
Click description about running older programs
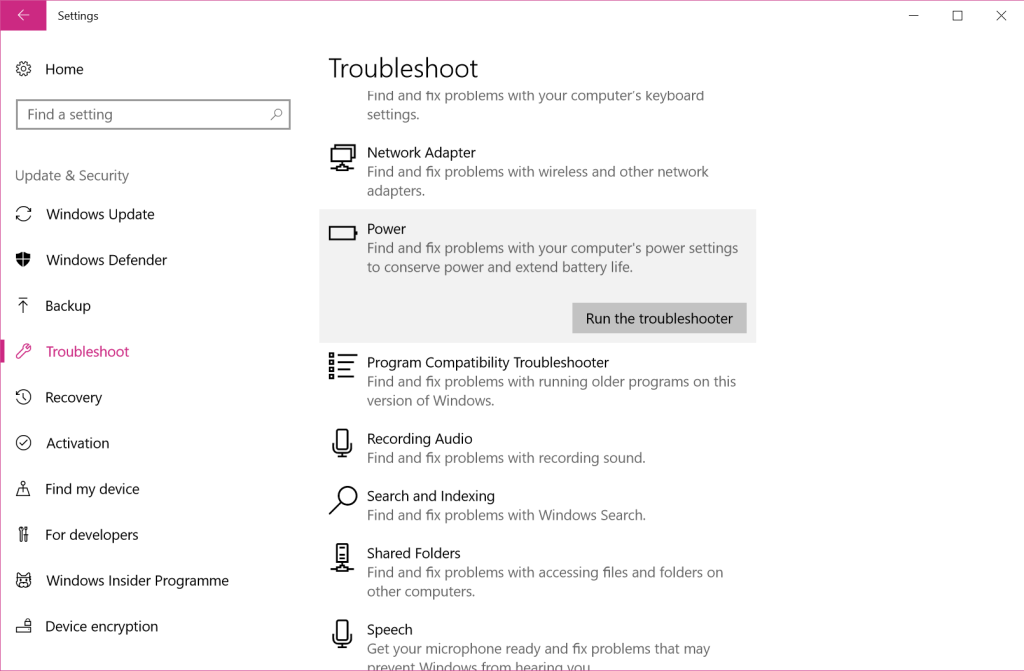click(x=551, y=391)
